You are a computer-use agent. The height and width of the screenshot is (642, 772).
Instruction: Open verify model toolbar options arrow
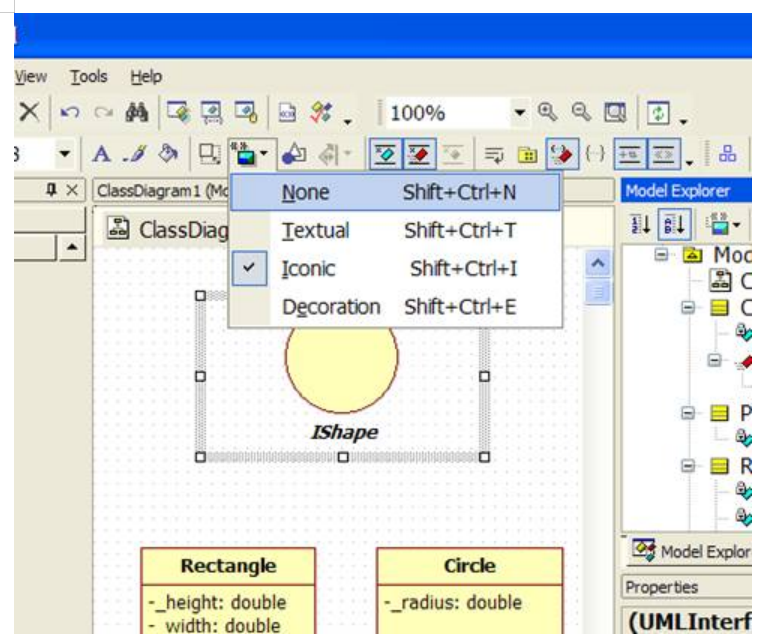(348, 121)
